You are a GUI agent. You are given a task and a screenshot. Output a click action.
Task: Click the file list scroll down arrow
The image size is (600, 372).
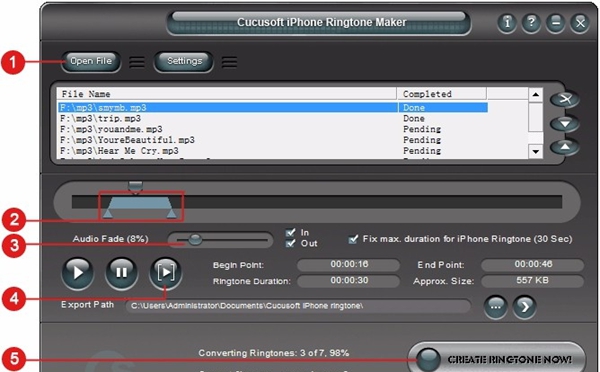pyautogui.click(x=535, y=152)
